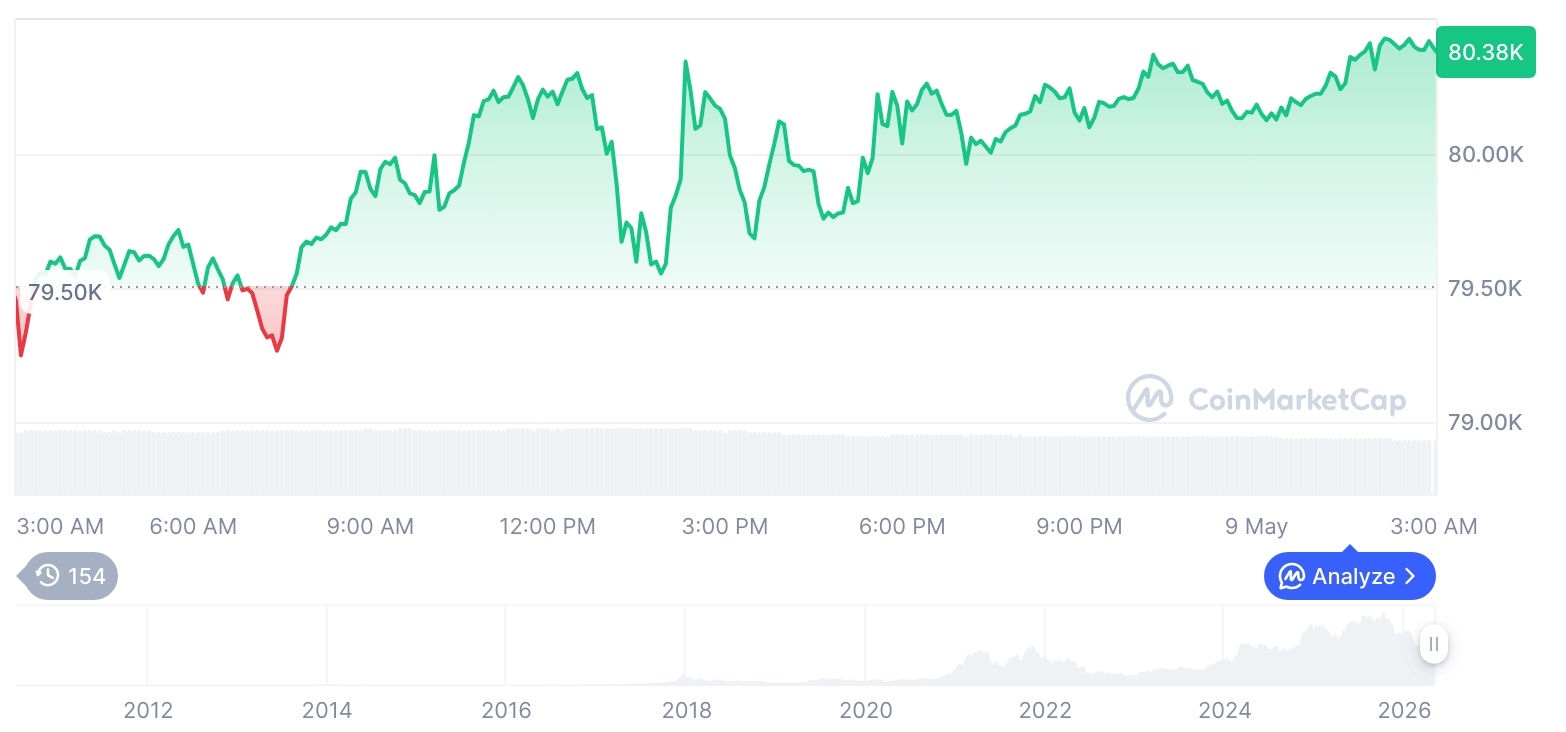Click the range slider pause-bars handle
Screen dimensions: 1566x732
1434,644
